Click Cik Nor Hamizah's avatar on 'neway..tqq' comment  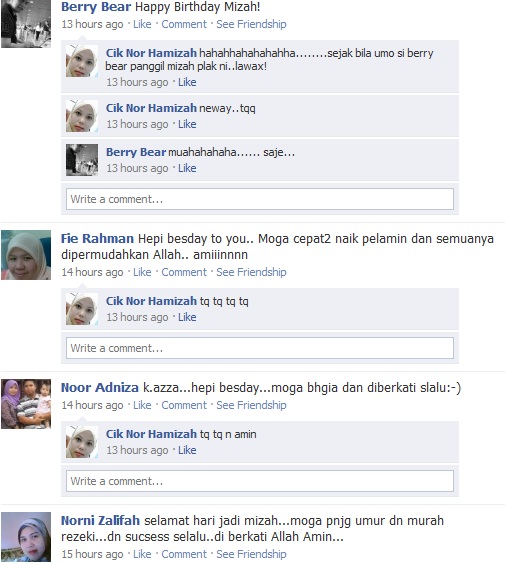click(82, 116)
